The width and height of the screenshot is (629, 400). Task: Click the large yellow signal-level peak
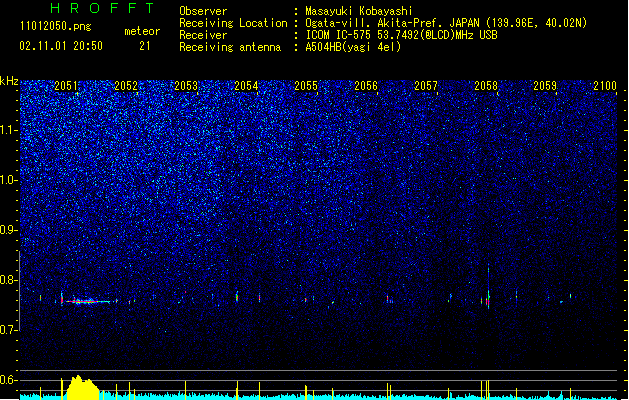click(83, 388)
